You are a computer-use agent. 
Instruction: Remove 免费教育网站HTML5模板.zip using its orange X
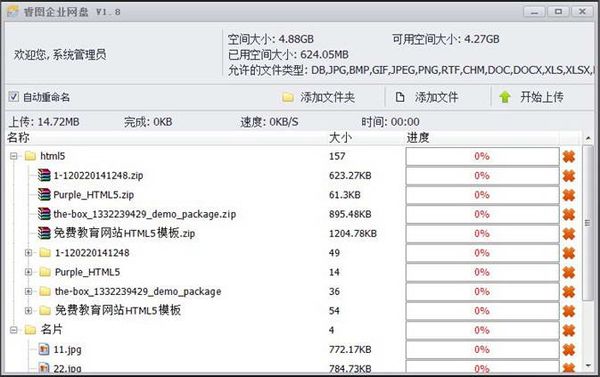click(569, 233)
